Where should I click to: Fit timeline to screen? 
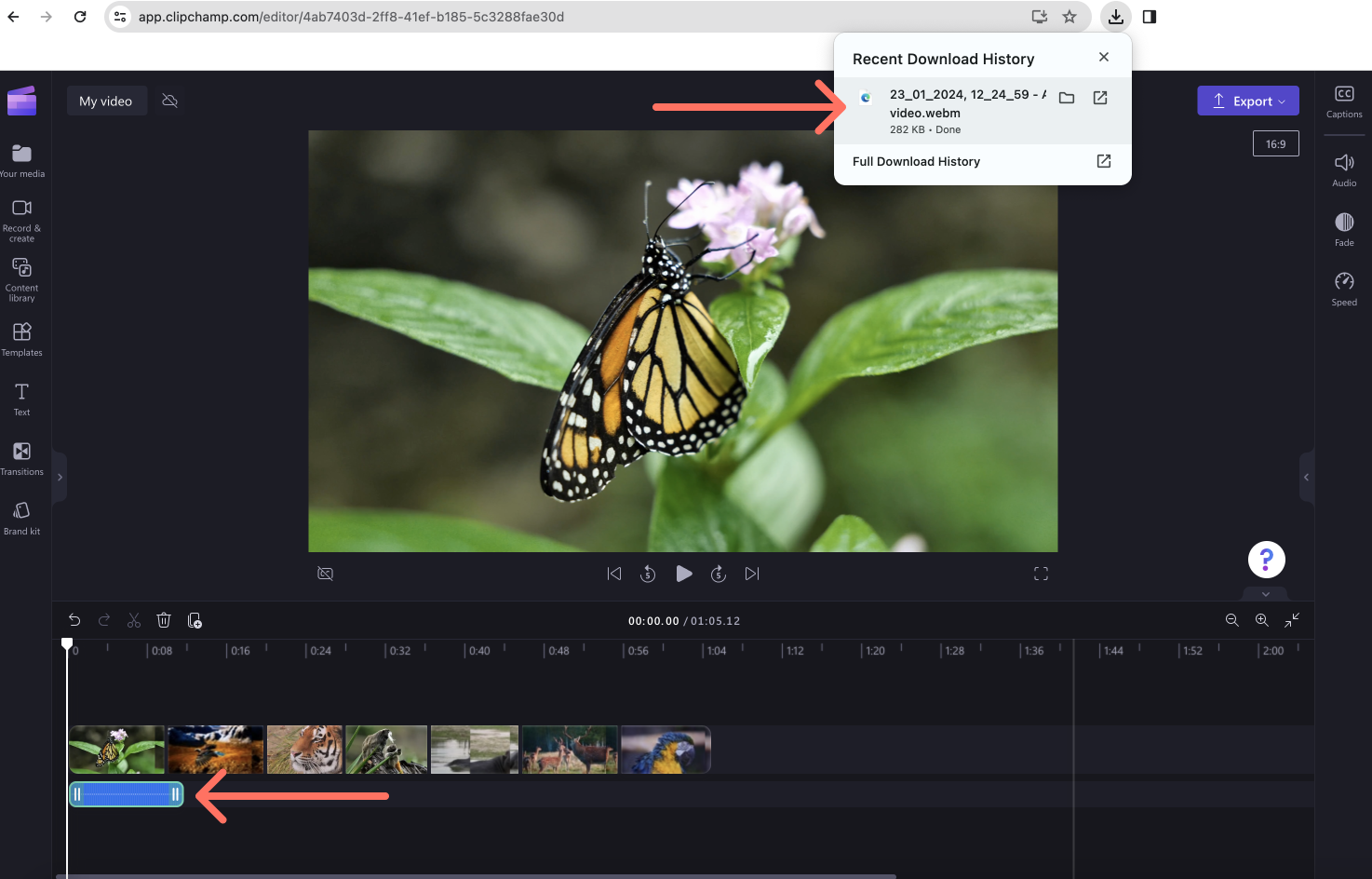click(x=1292, y=620)
